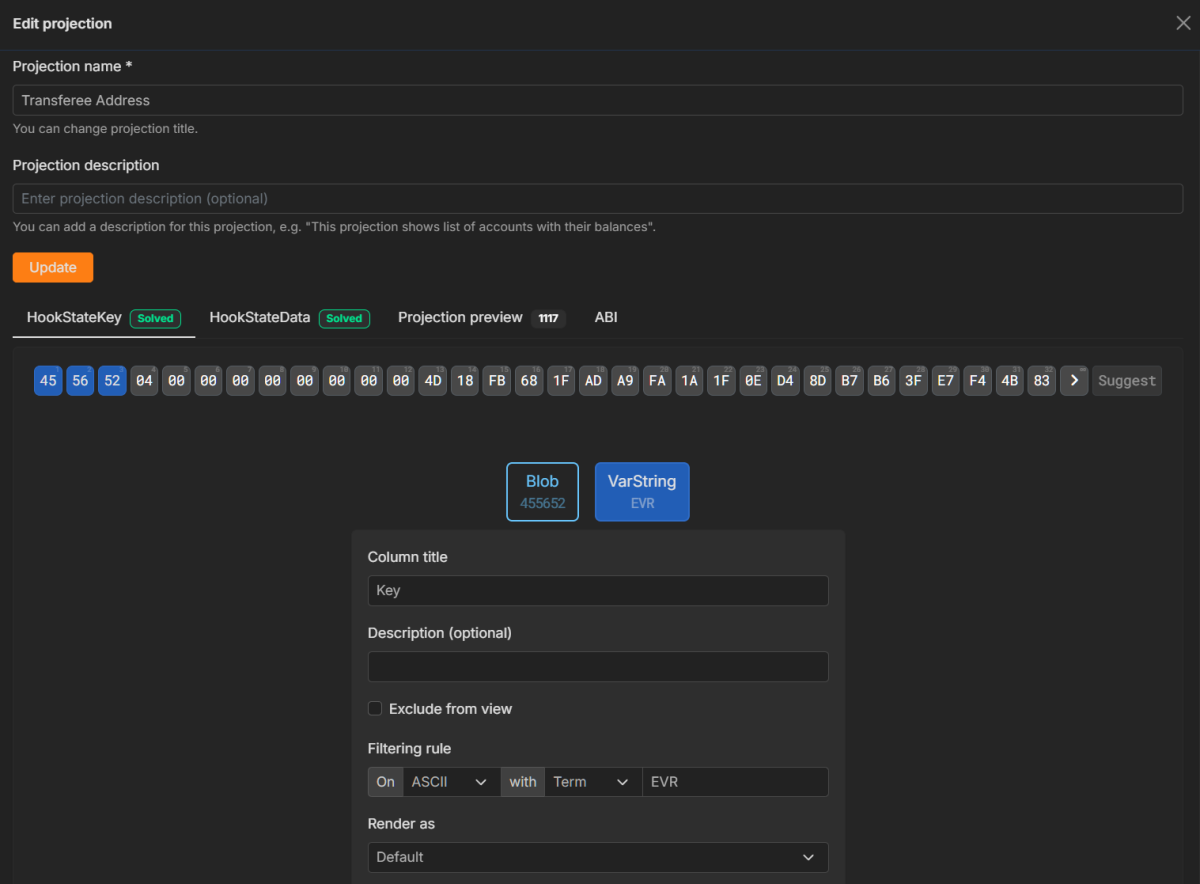Click the projection description input
The width and height of the screenshot is (1200, 884).
click(x=597, y=198)
